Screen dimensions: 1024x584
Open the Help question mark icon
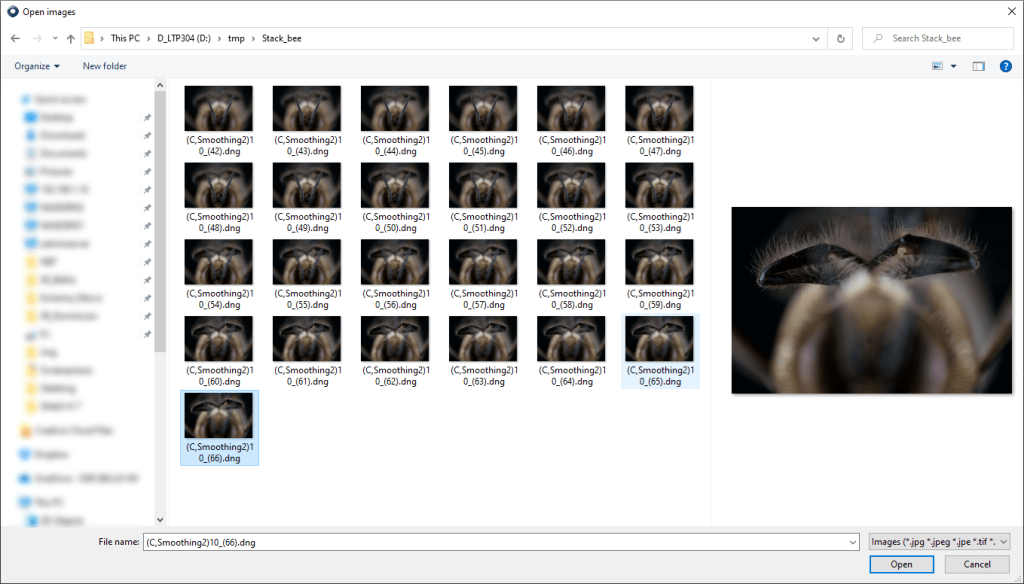(x=1005, y=66)
